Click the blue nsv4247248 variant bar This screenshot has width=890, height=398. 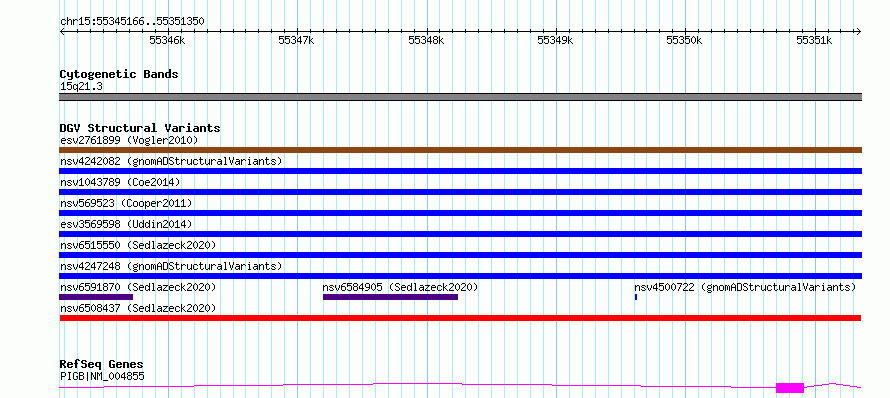pyautogui.click(x=460, y=276)
